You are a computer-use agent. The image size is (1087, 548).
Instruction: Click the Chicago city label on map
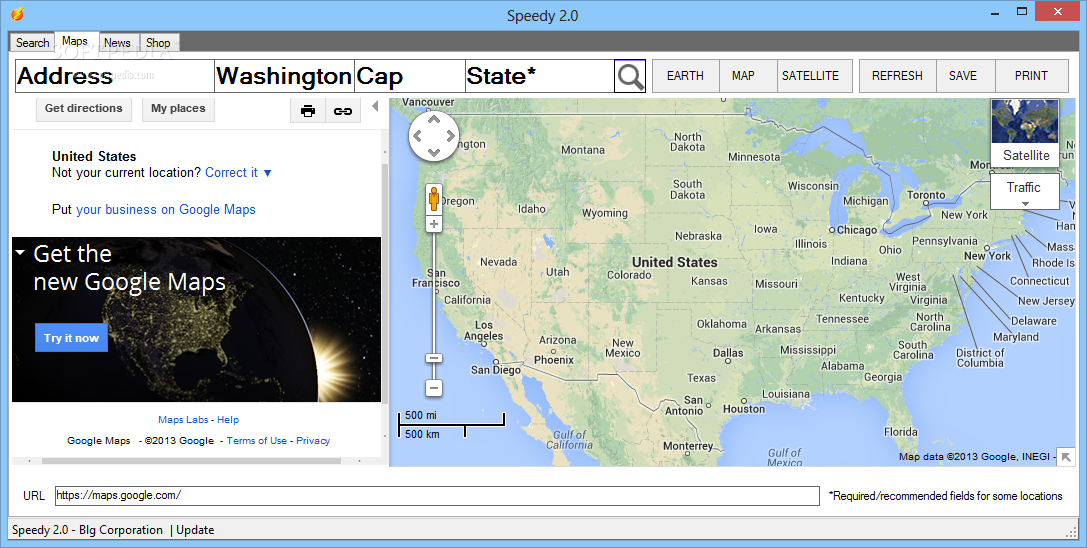pyautogui.click(x=856, y=230)
